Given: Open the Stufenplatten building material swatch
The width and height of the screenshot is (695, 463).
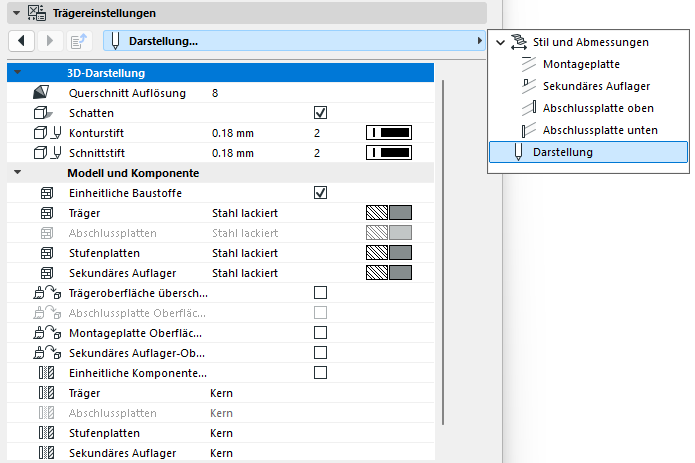Looking at the screenshot, I should tap(389, 253).
